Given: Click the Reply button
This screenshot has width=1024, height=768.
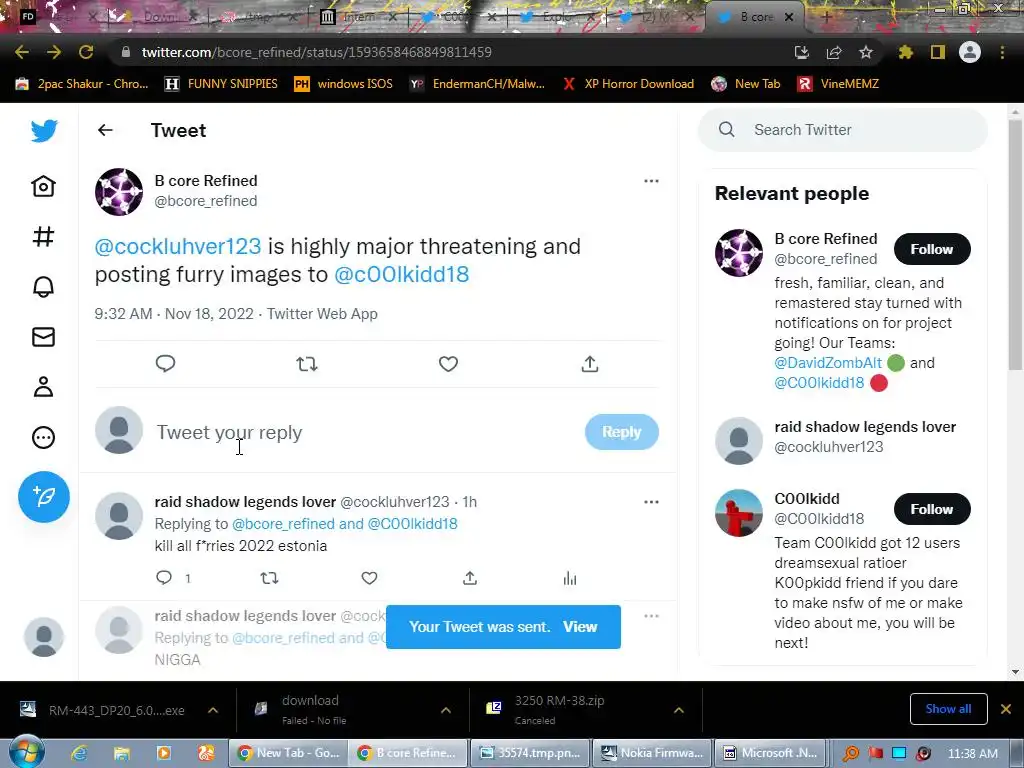Looking at the screenshot, I should (x=621, y=432).
